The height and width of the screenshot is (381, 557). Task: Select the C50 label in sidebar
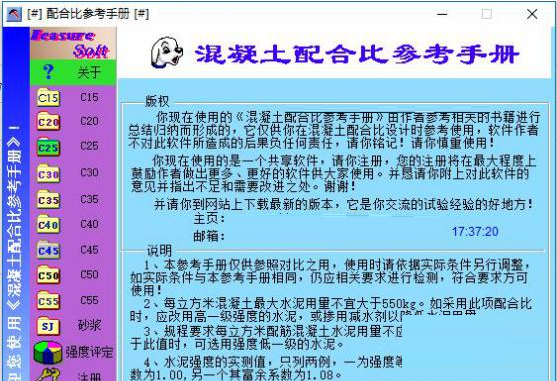click(x=89, y=274)
